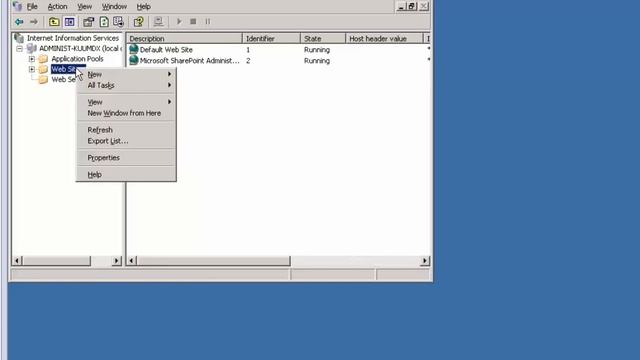Click the Pause item toolbar icon
The image size is (640, 360).
pyautogui.click(x=208, y=22)
